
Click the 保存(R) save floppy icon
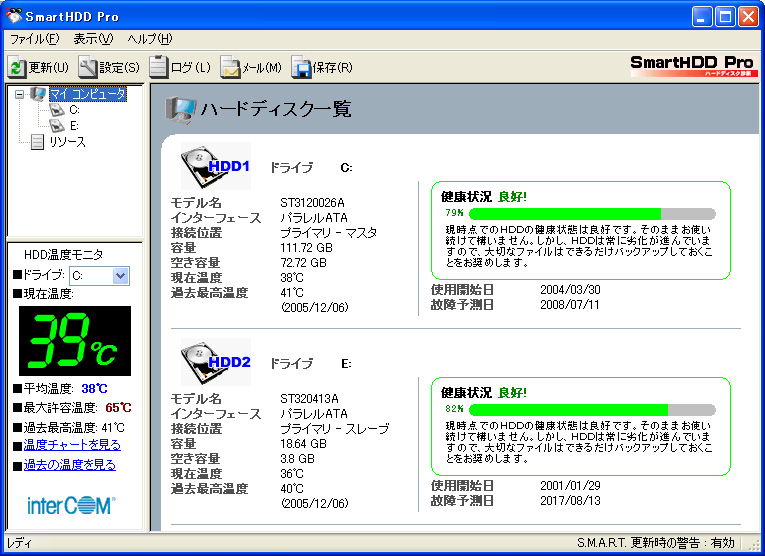point(301,68)
